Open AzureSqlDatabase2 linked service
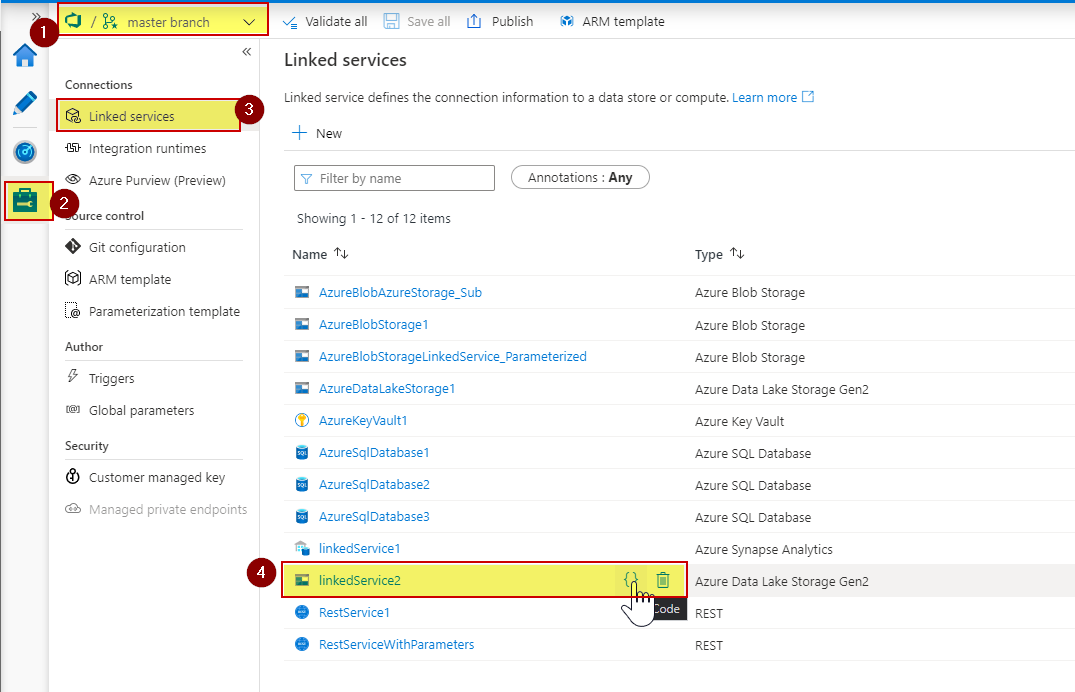Image resolution: width=1075 pixels, height=692 pixels. tap(374, 485)
